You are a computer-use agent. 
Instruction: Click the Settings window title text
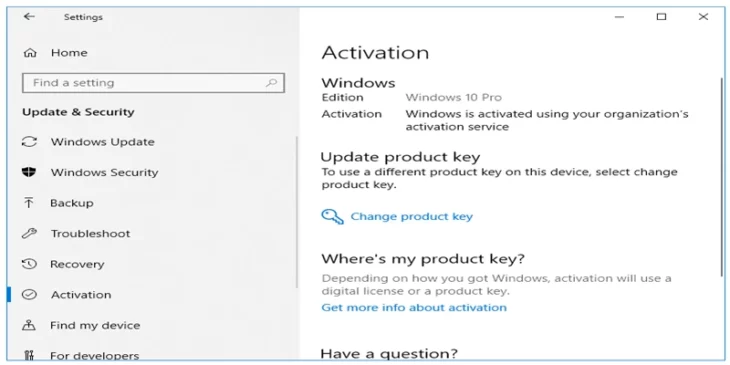pos(83,17)
